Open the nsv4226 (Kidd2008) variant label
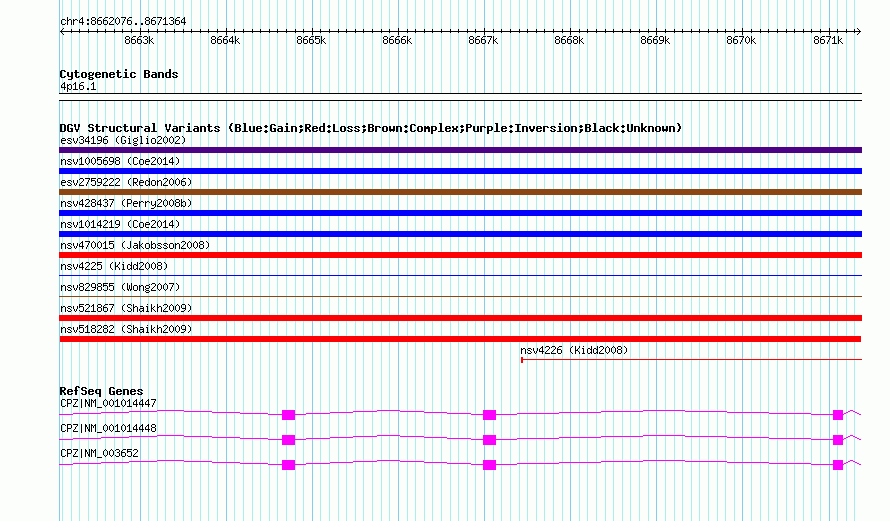Image resolution: width=890 pixels, height=521 pixels. click(x=574, y=350)
